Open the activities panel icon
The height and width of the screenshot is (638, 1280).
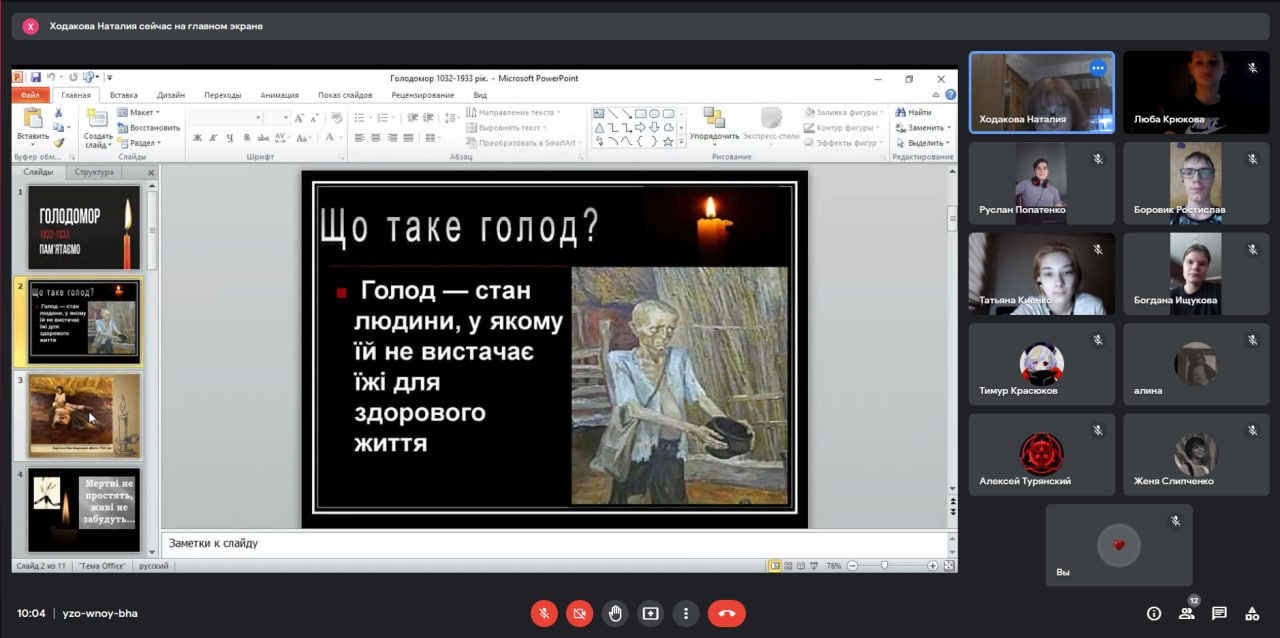[1251, 613]
